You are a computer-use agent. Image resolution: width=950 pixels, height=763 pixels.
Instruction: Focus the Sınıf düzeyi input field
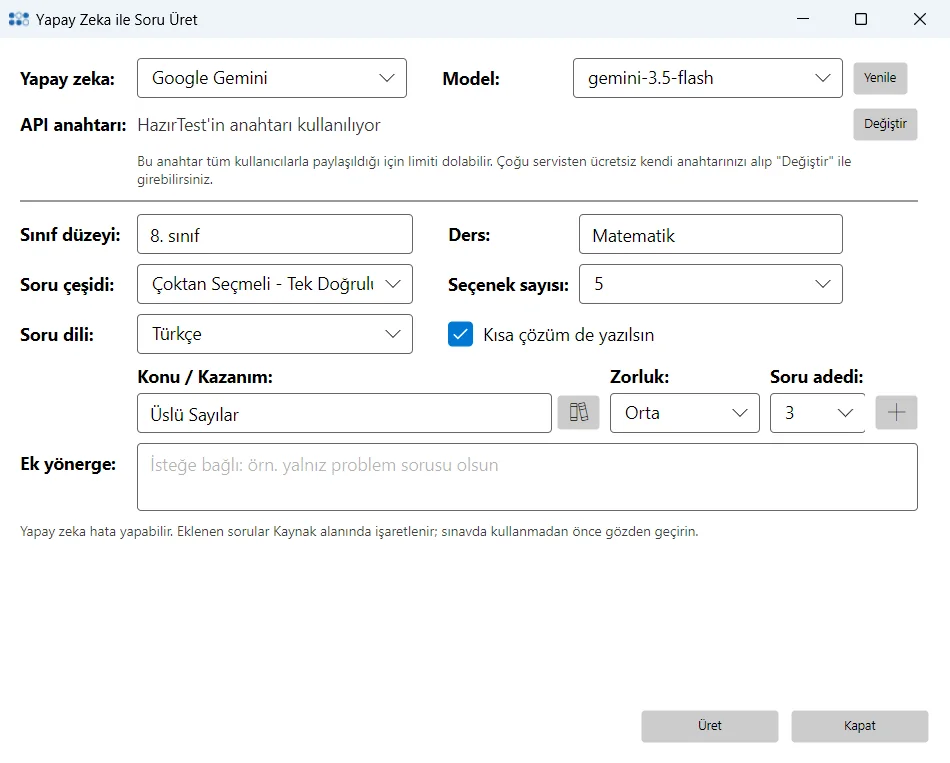tap(275, 235)
